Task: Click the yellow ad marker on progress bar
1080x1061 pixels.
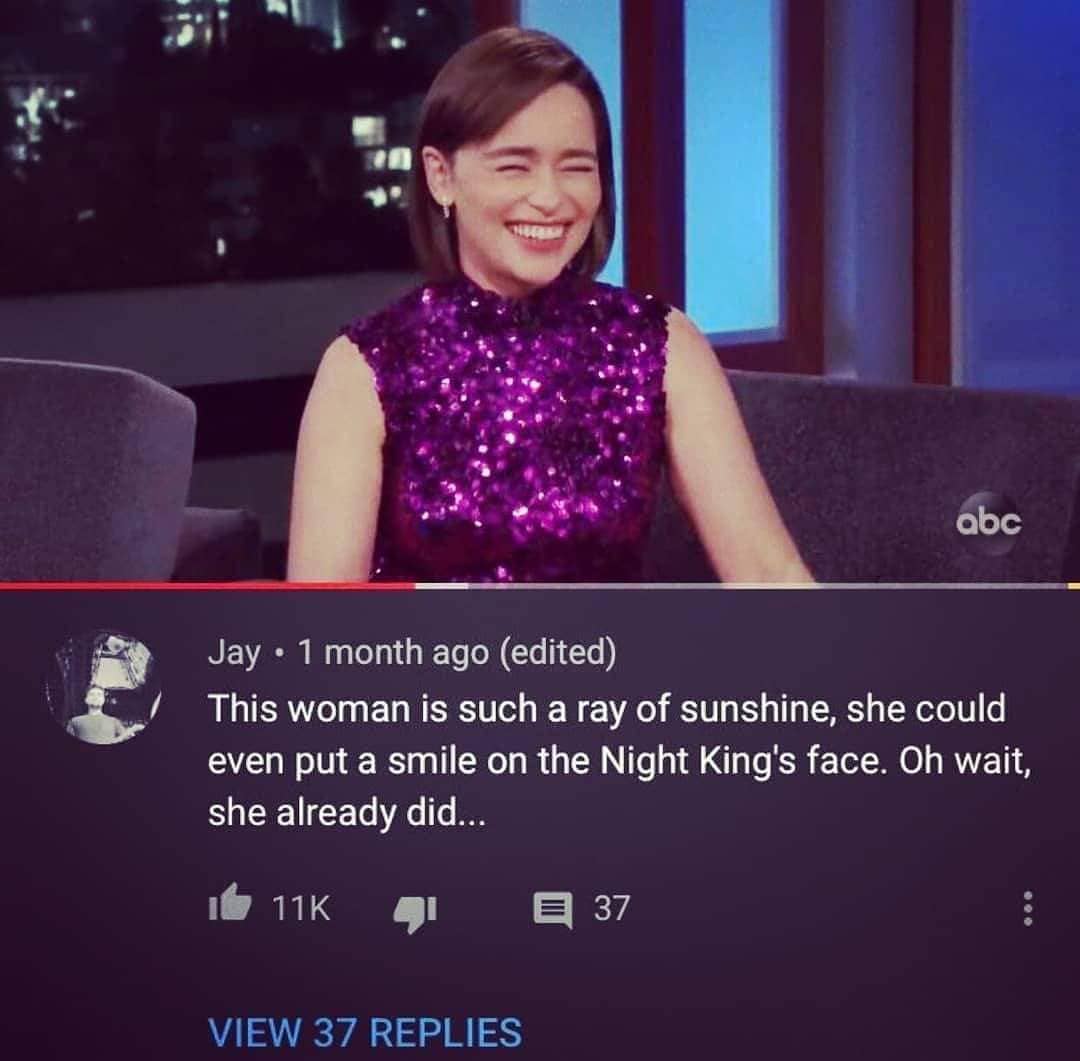Action: 1073,586
